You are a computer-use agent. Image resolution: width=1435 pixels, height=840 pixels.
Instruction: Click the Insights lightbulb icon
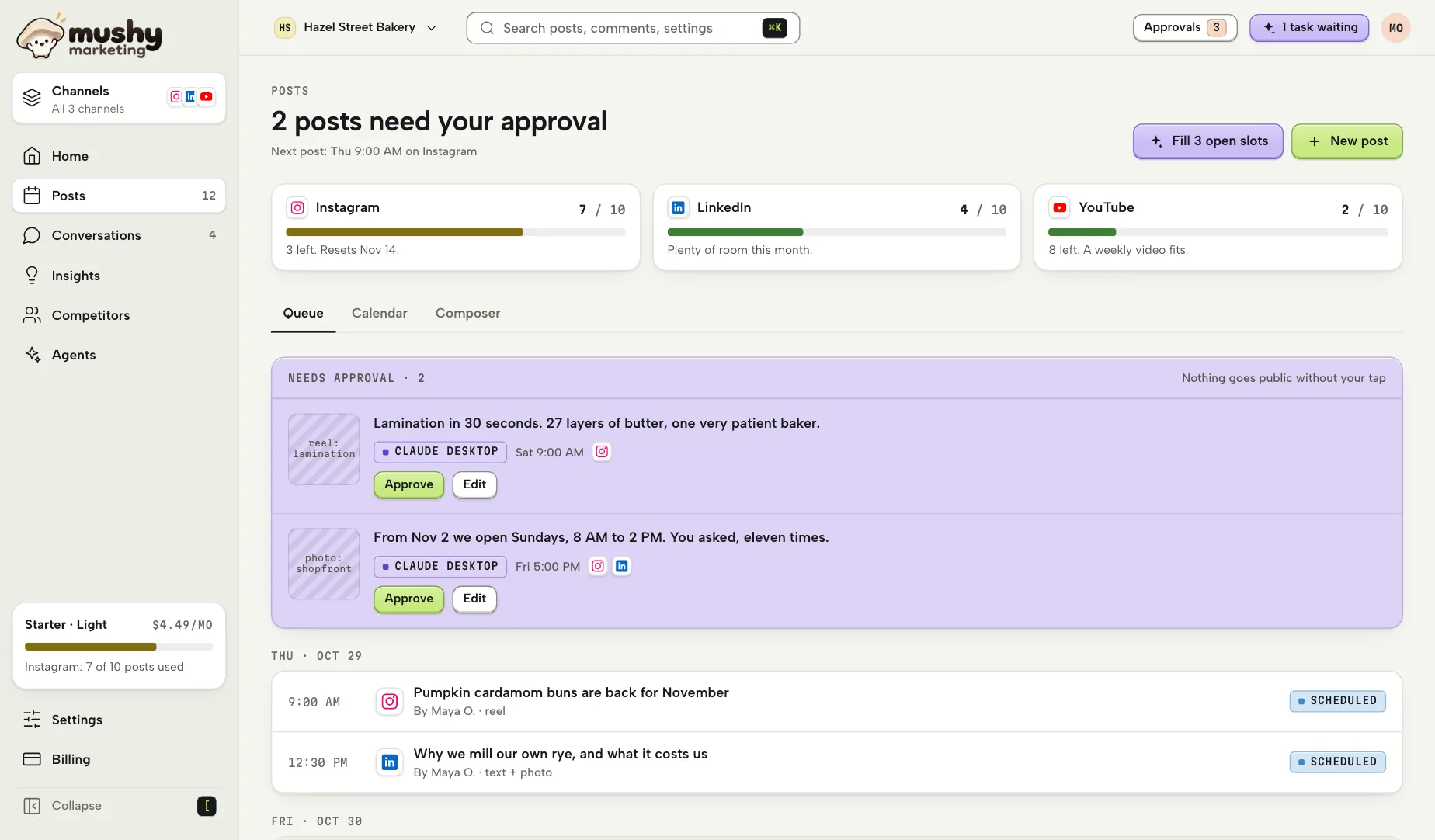pyautogui.click(x=32, y=276)
